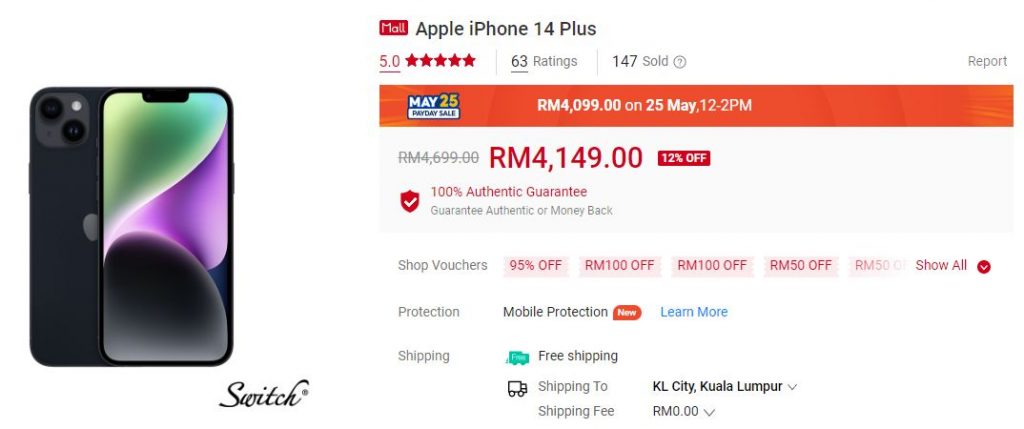
Task: Open the 63 Ratings section
Action: click(x=544, y=61)
